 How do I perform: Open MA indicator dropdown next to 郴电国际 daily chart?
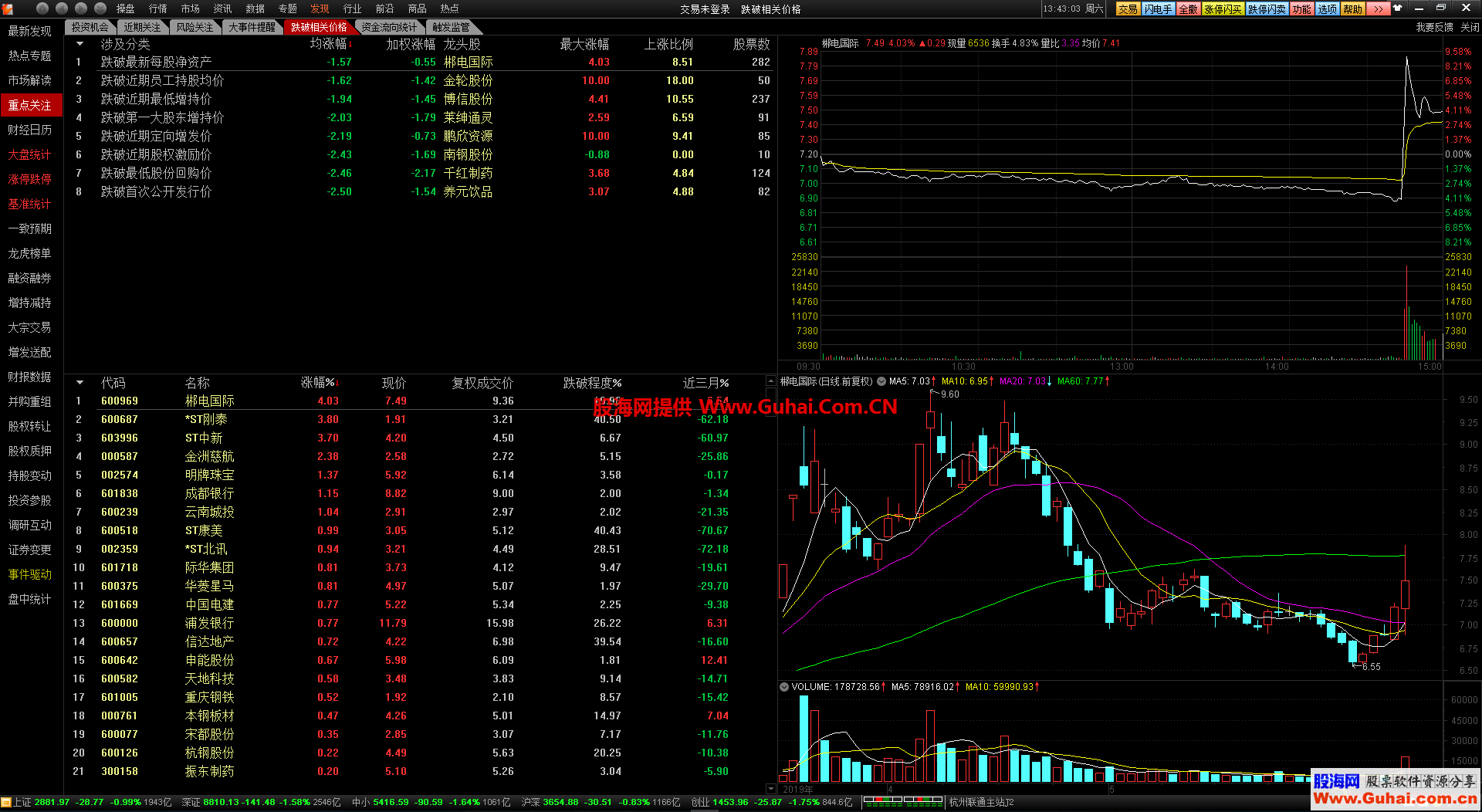coord(881,381)
